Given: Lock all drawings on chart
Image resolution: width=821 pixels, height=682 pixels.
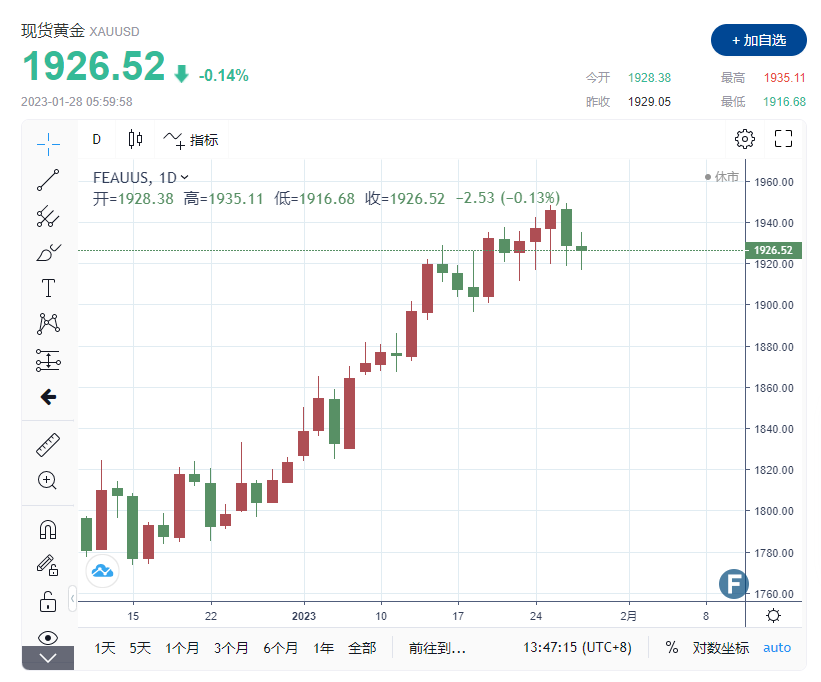Looking at the screenshot, I should 47,601.
